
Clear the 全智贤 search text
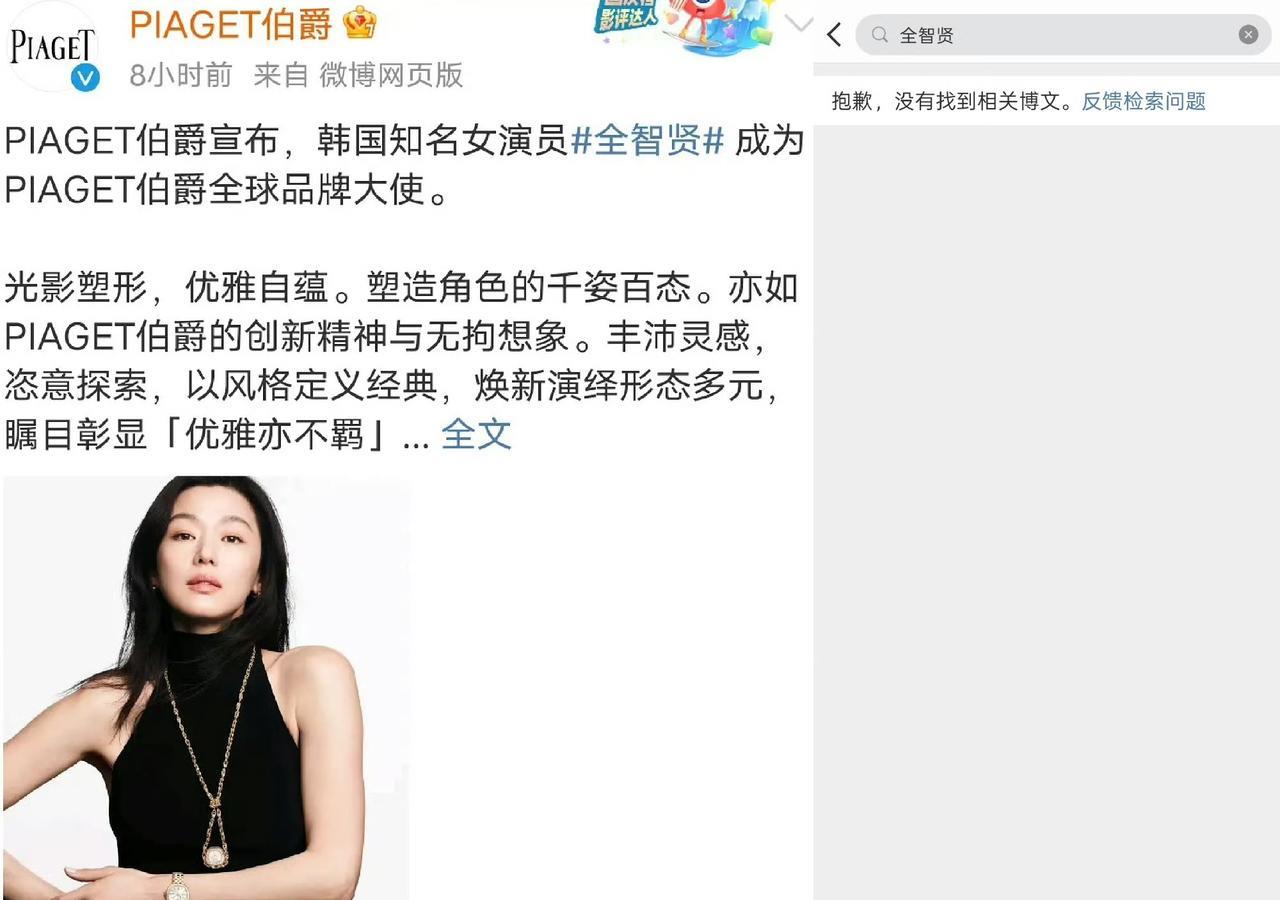[1248, 35]
